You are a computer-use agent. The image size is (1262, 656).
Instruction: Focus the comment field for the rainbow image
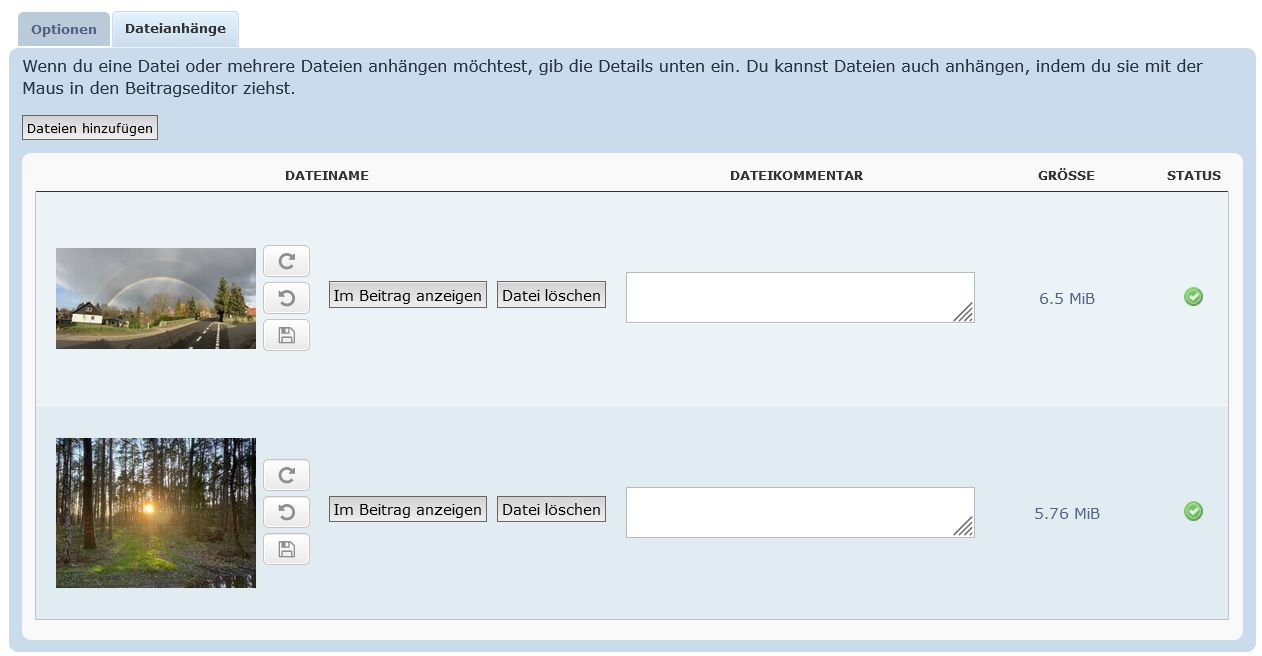click(800, 297)
